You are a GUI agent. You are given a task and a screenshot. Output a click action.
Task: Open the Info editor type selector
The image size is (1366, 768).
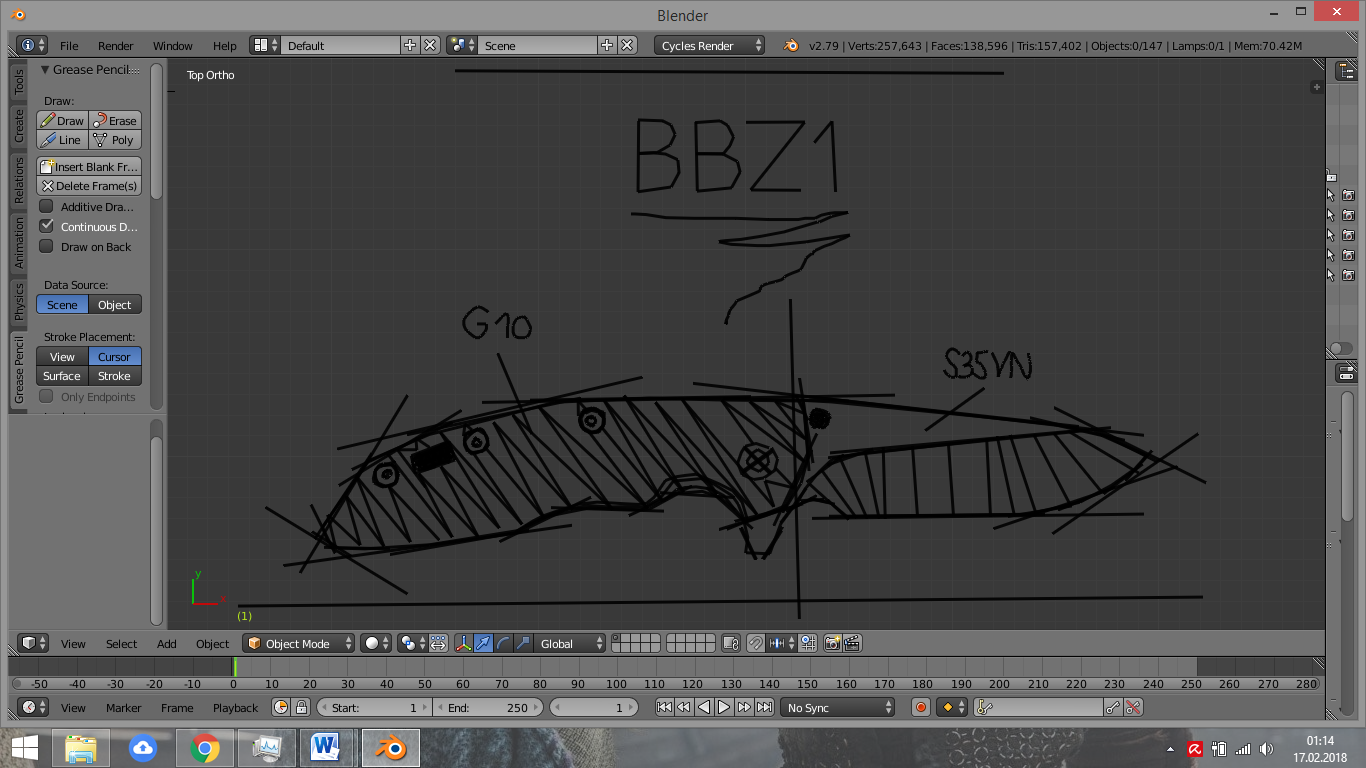[x=32, y=46]
